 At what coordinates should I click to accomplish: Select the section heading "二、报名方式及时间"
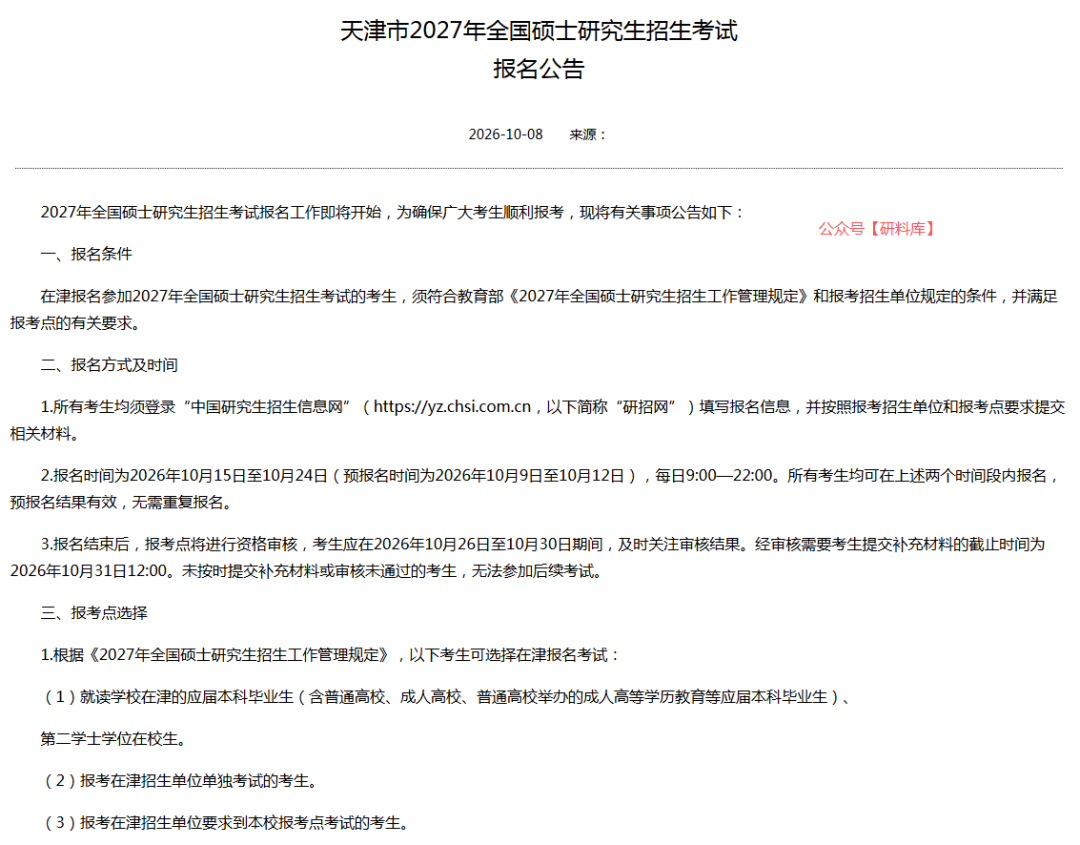(x=109, y=365)
